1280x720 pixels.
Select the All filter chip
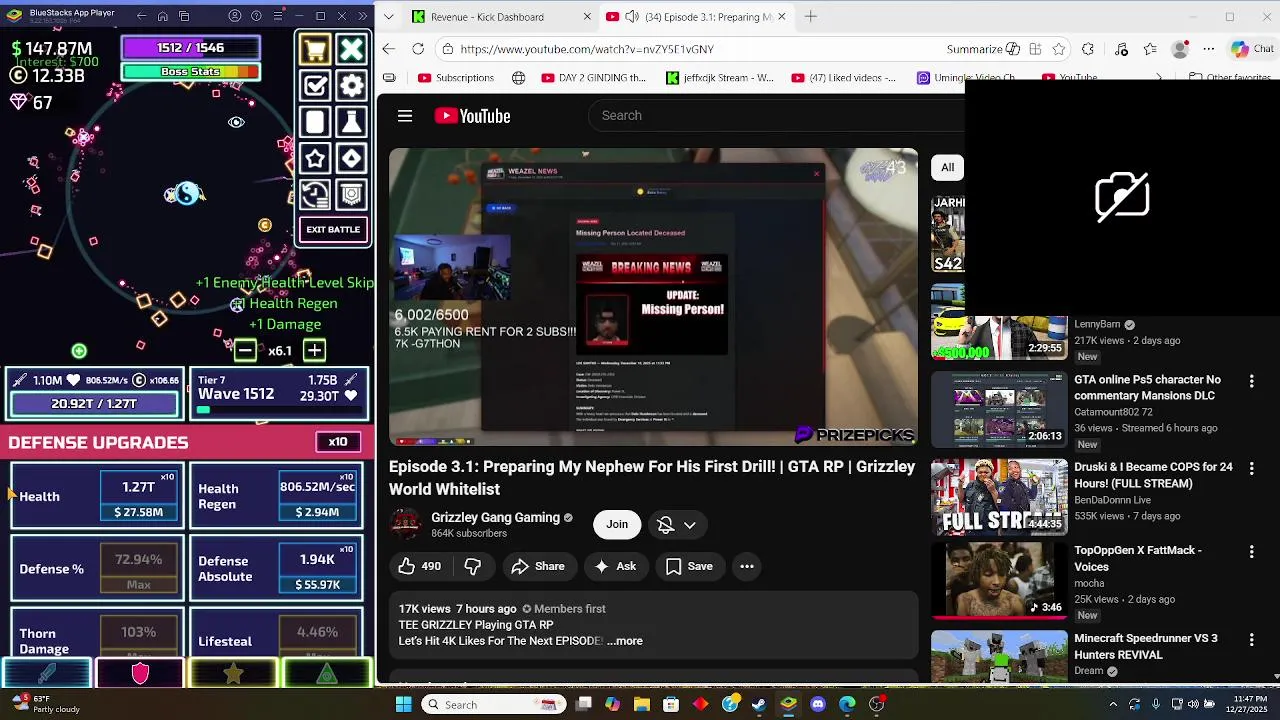point(947,168)
